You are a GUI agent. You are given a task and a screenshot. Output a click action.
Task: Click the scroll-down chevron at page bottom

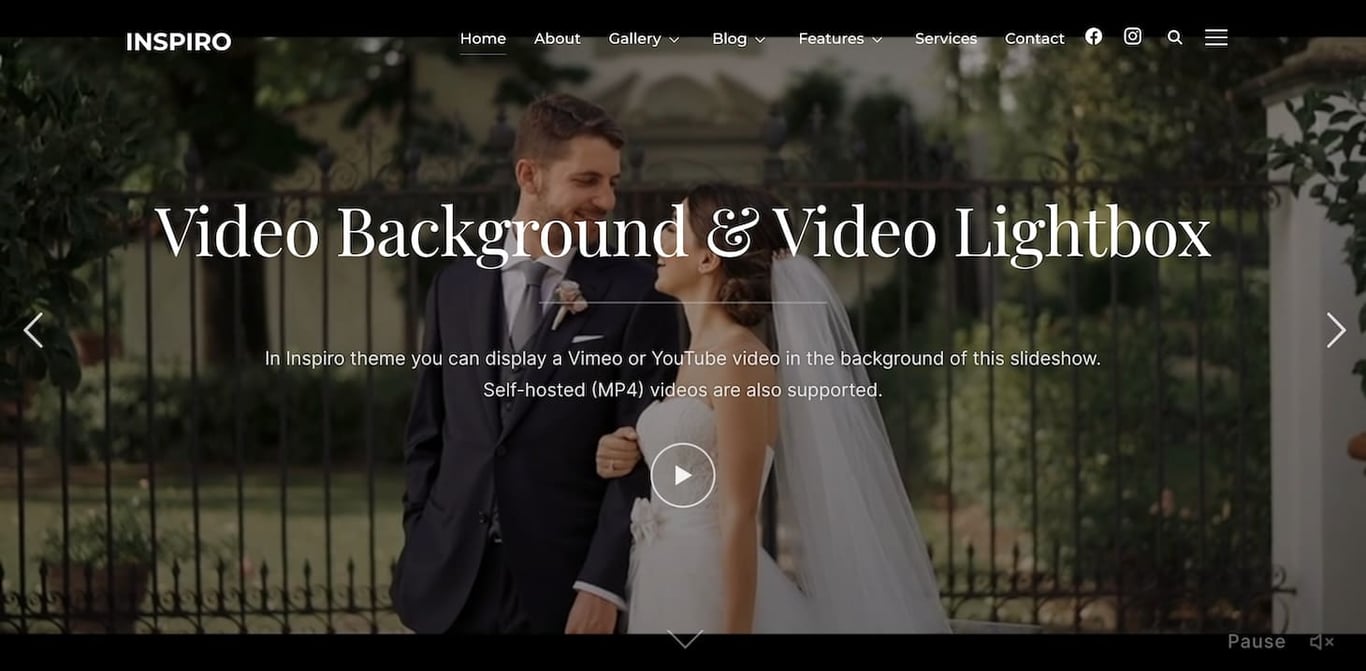(x=684, y=637)
